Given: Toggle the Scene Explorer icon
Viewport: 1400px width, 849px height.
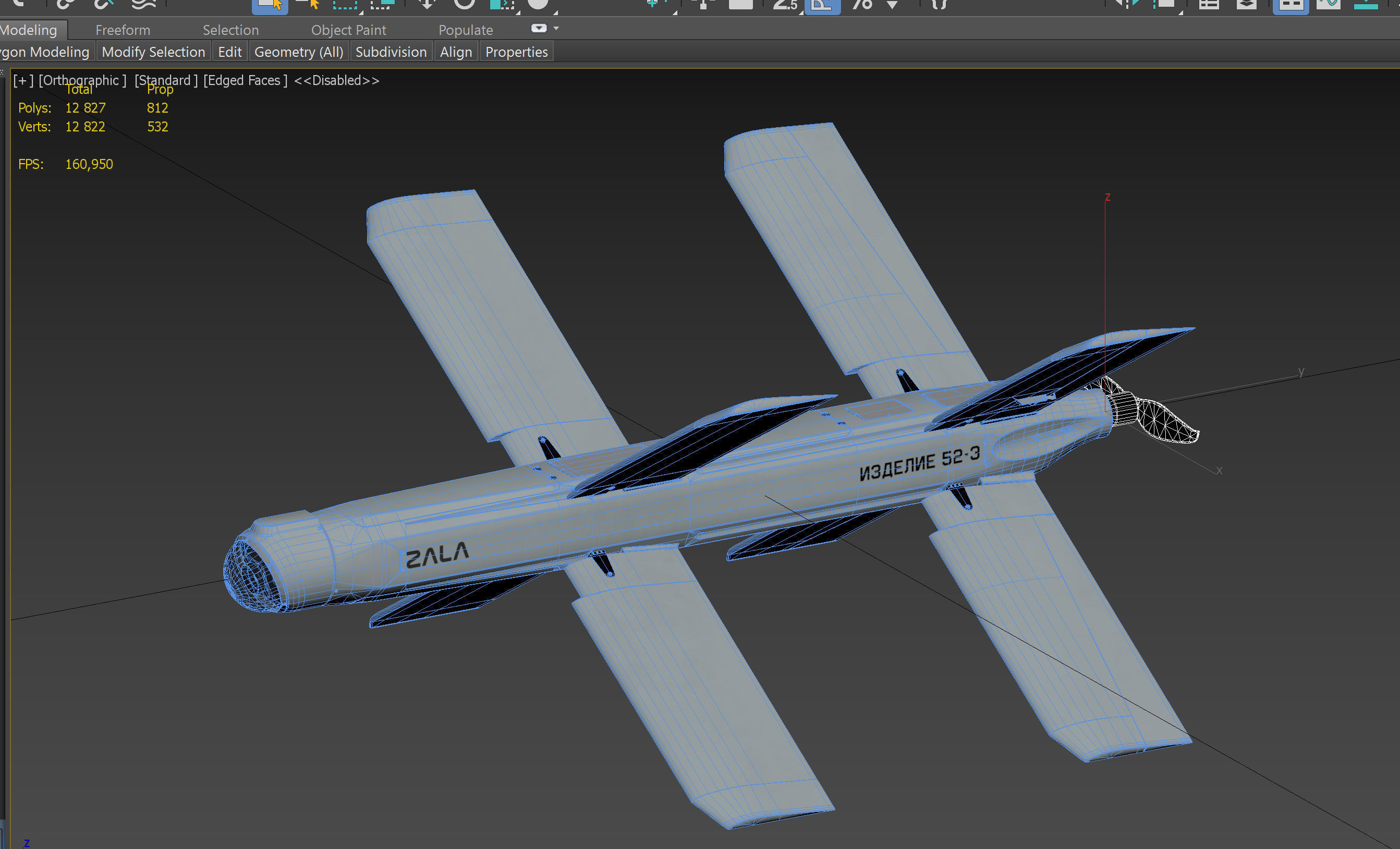Looking at the screenshot, I should (1209, 5).
